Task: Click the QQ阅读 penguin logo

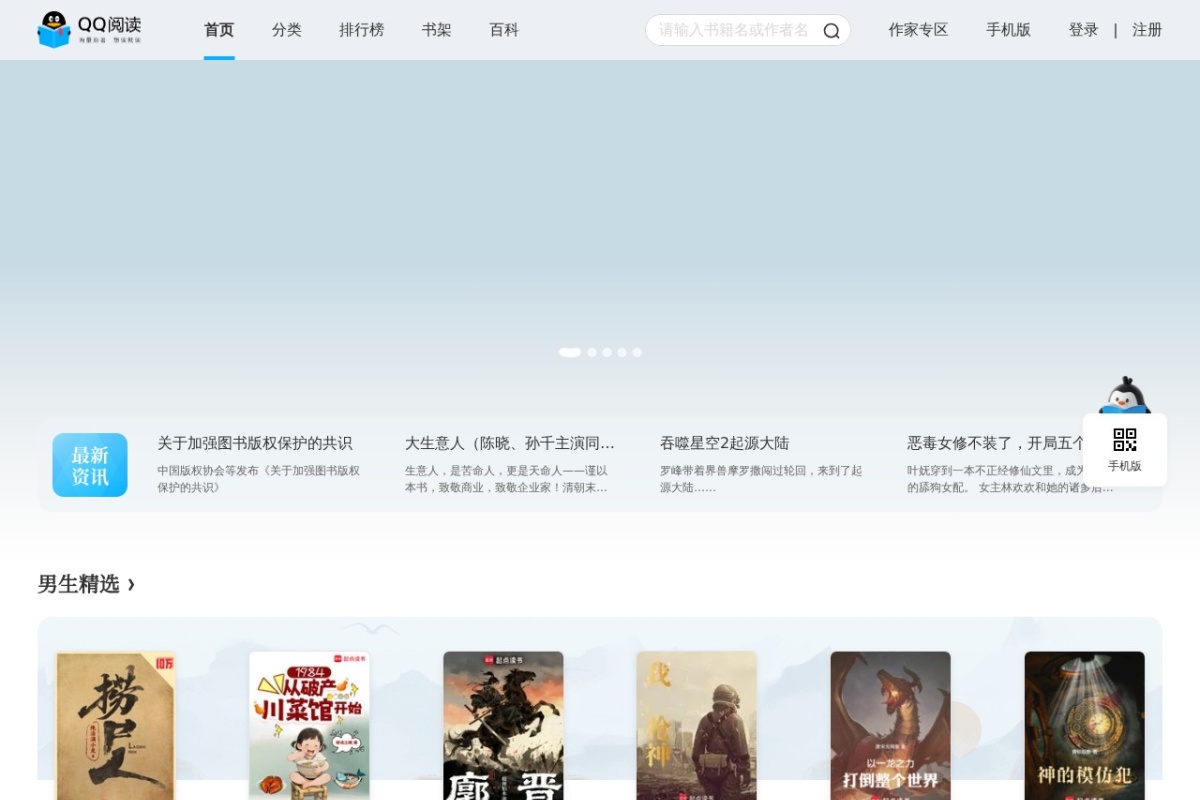Action: [x=89, y=30]
